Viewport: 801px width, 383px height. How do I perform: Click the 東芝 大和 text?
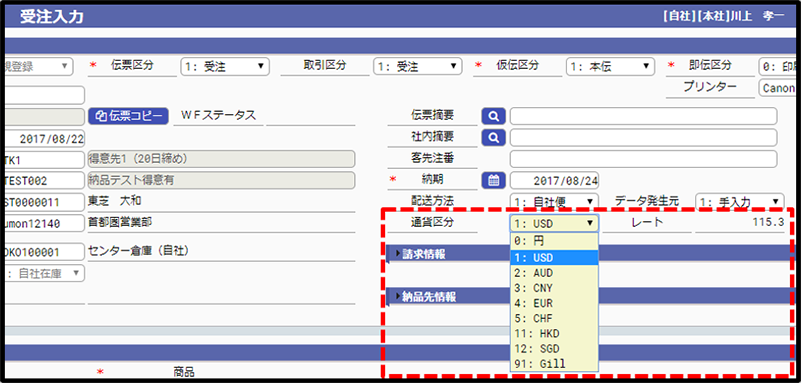point(115,200)
